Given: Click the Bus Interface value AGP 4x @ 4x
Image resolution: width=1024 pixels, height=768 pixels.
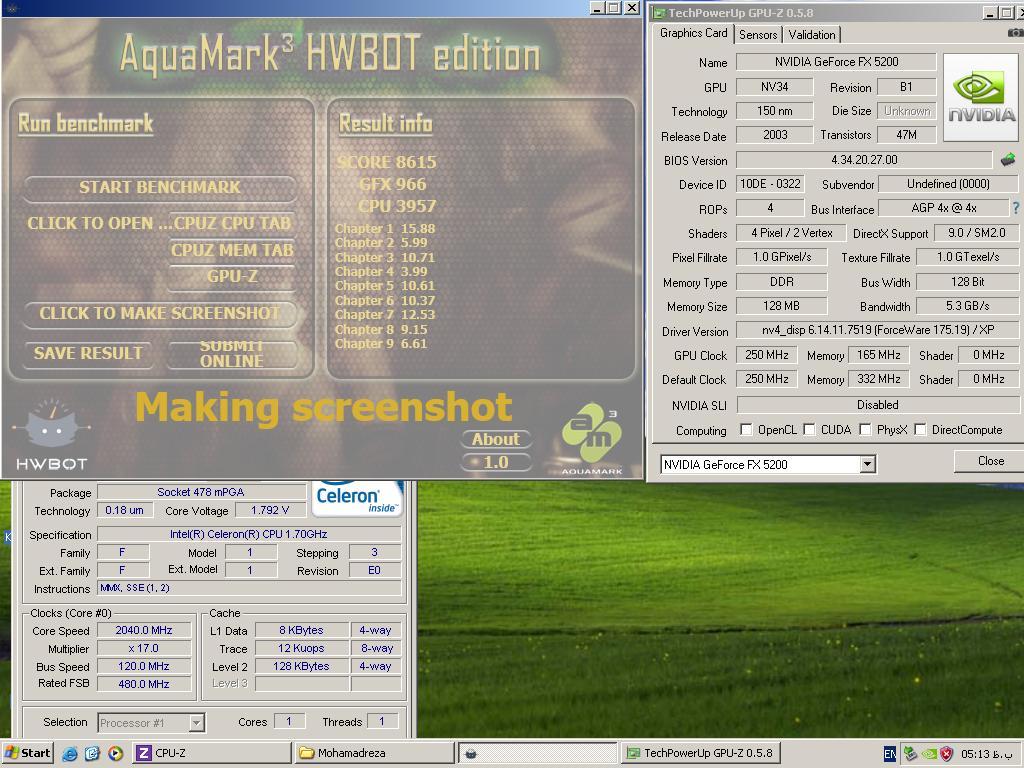Looking at the screenshot, I should pos(944,208).
